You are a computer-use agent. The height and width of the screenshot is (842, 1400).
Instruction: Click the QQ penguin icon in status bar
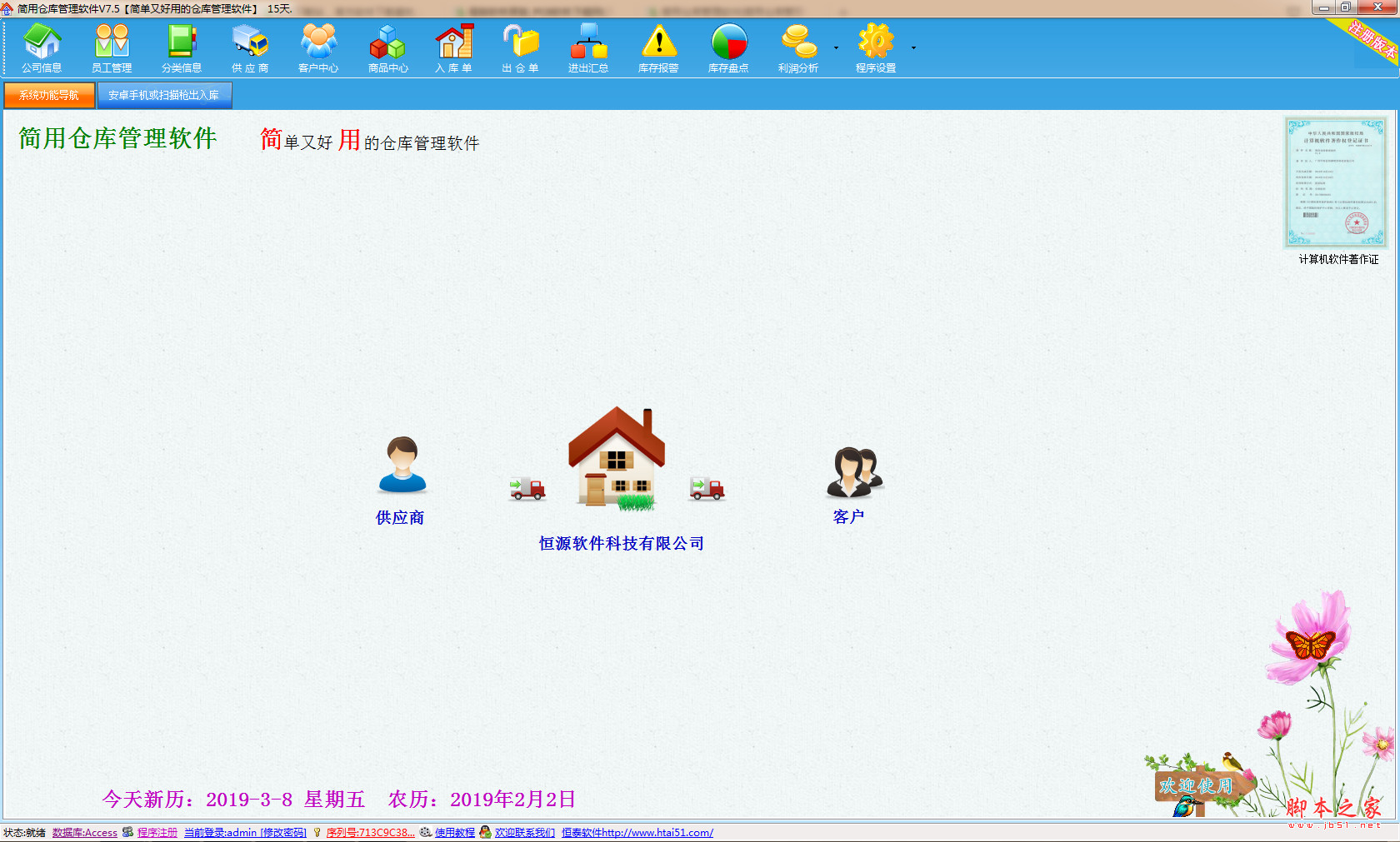(485, 832)
